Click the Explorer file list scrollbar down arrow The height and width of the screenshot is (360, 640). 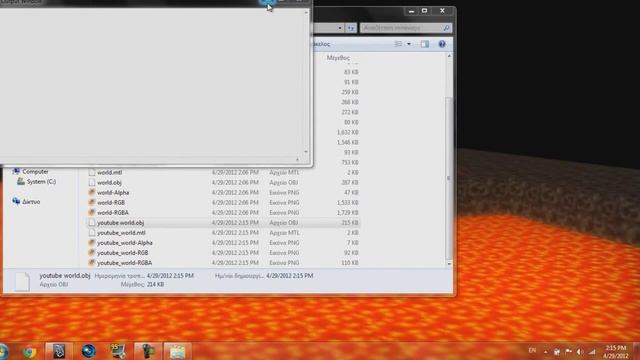coord(449,263)
